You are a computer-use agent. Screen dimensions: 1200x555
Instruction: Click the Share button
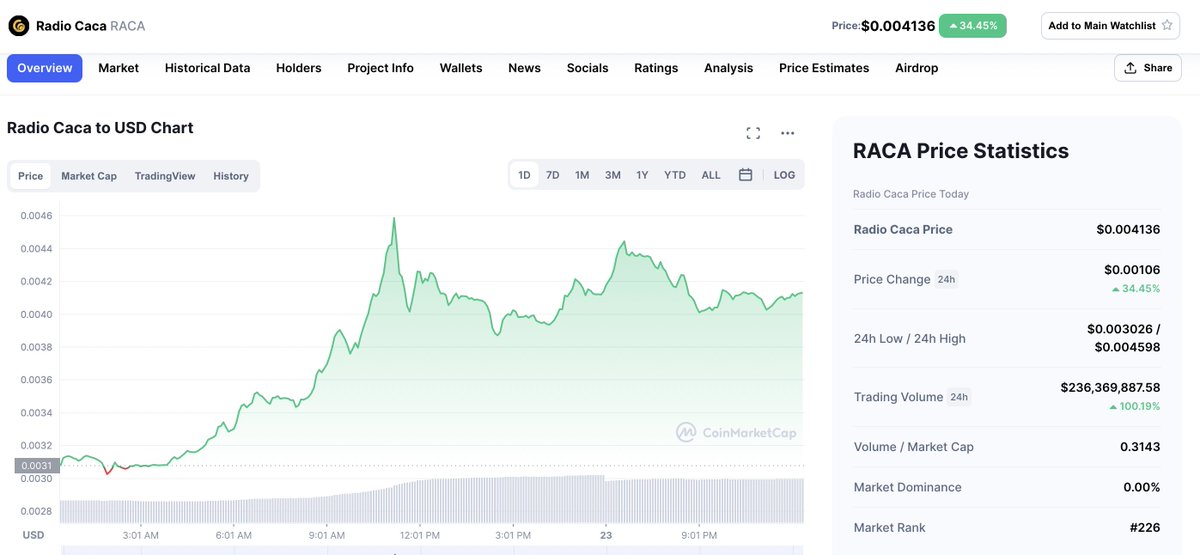pyautogui.click(x=1148, y=68)
